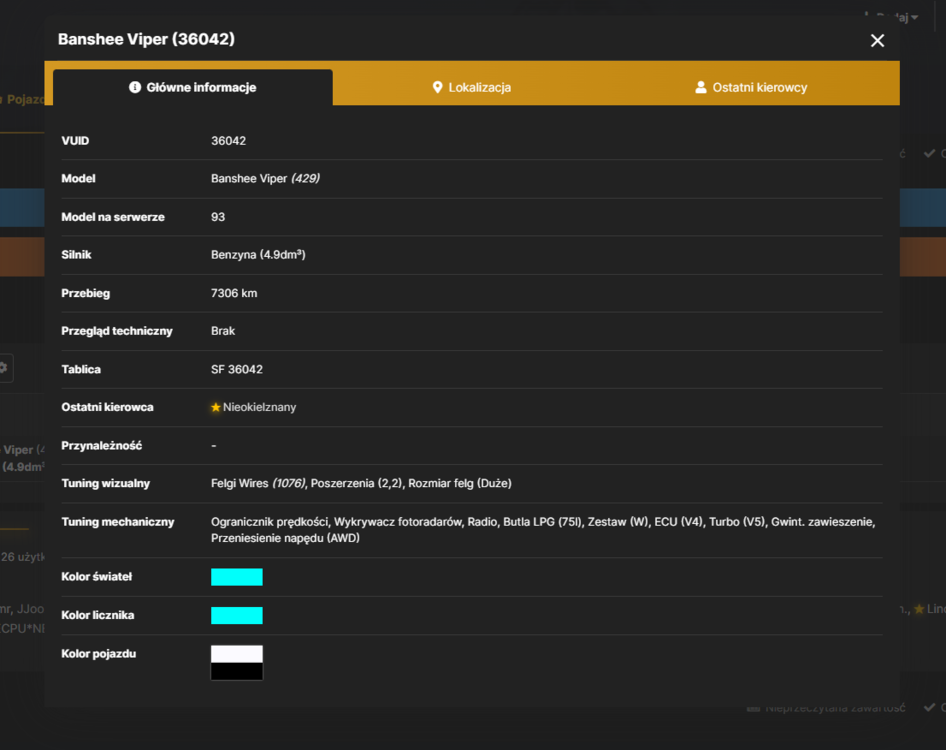Click the mileage value 7306 km
The width and height of the screenshot is (946, 750).
[x=234, y=293]
